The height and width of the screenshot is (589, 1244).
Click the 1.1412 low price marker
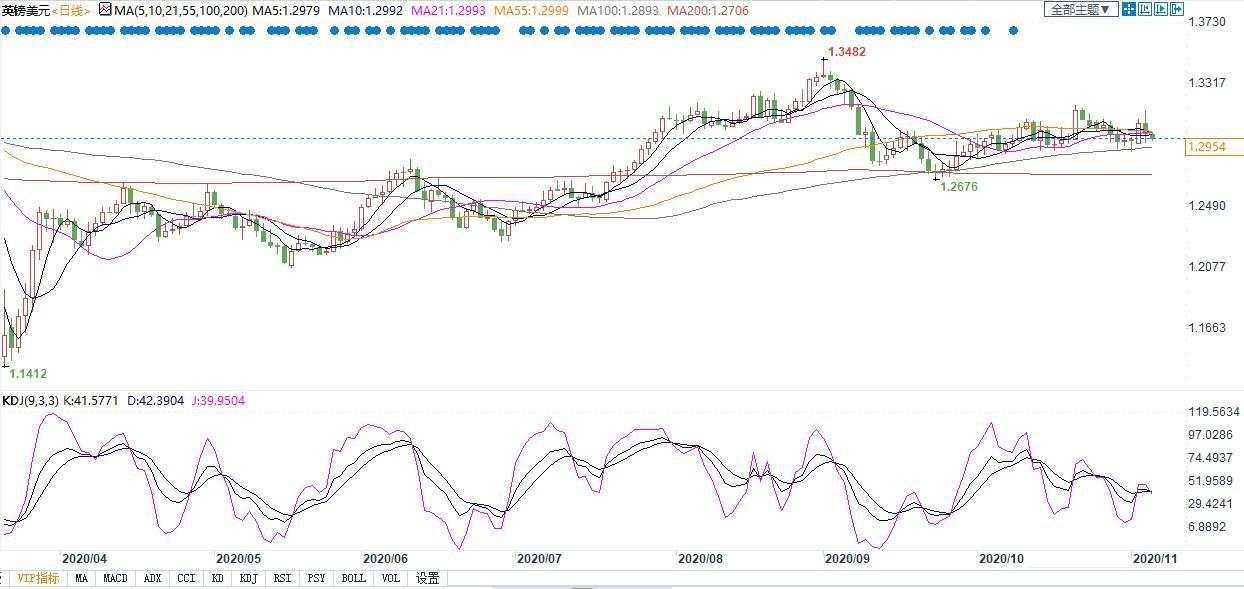click(x=28, y=373)
